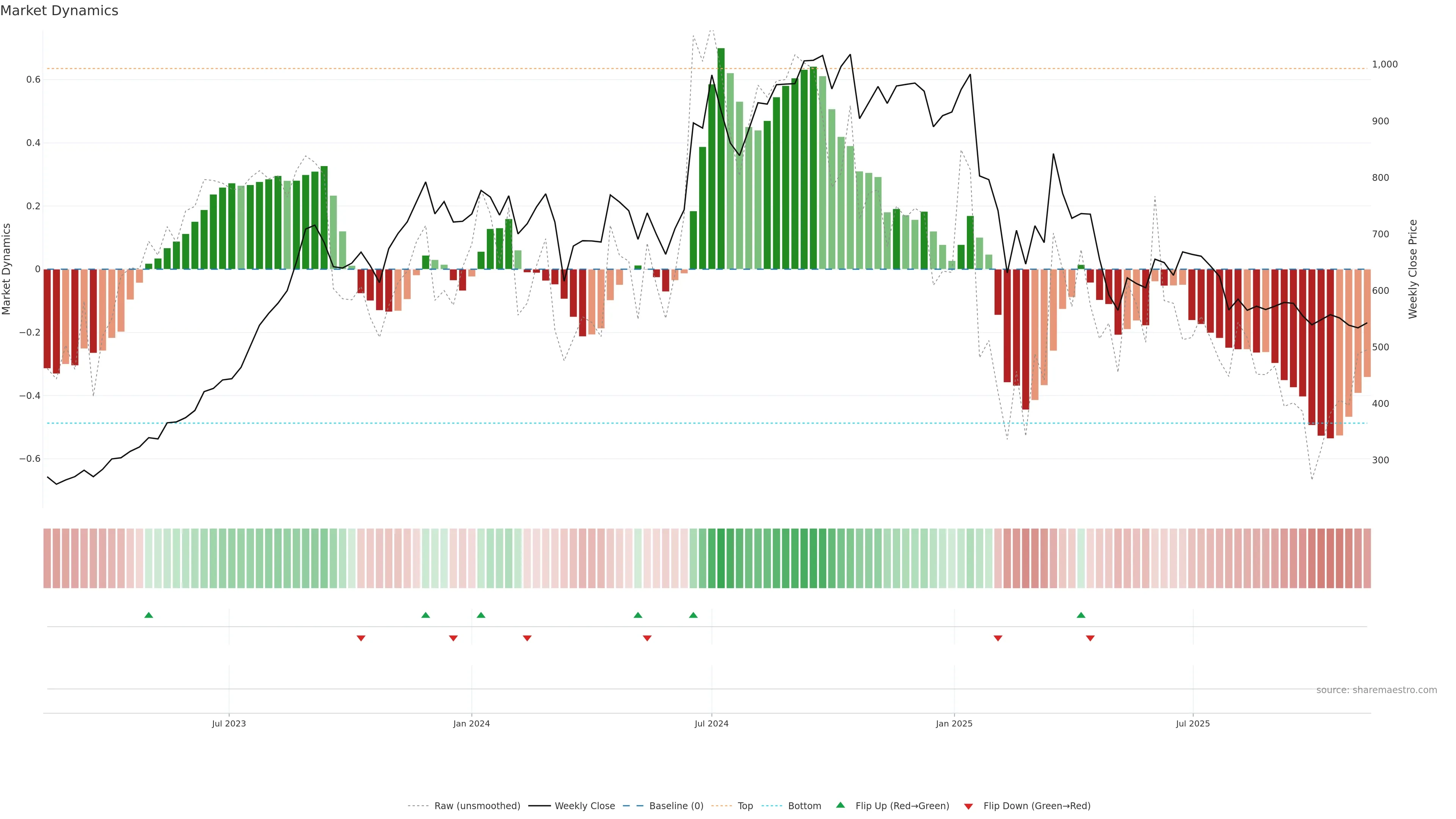Click green flip-up triangle just after Jan 2024
Viewport: 1456px width, 819px height.
481,615
